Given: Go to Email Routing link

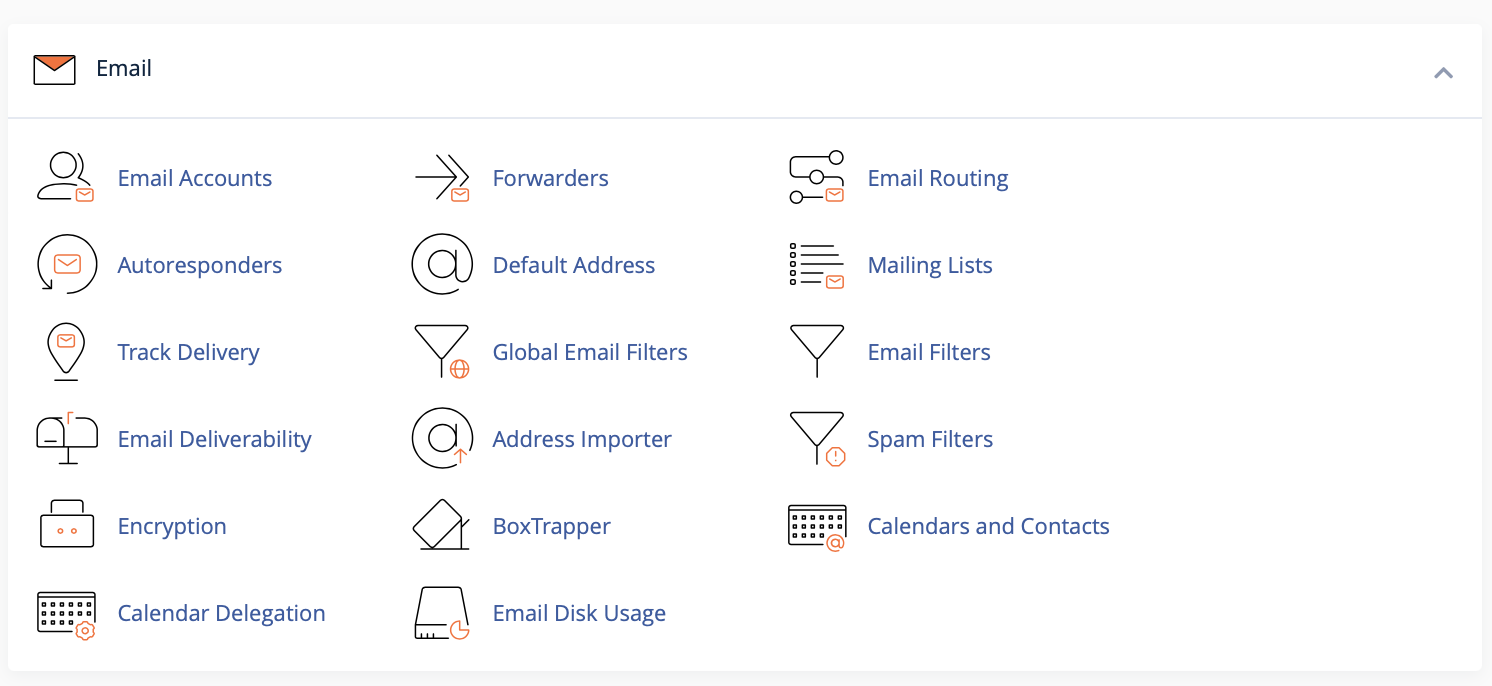Looking at the screenshot, I should click(938, 178).
